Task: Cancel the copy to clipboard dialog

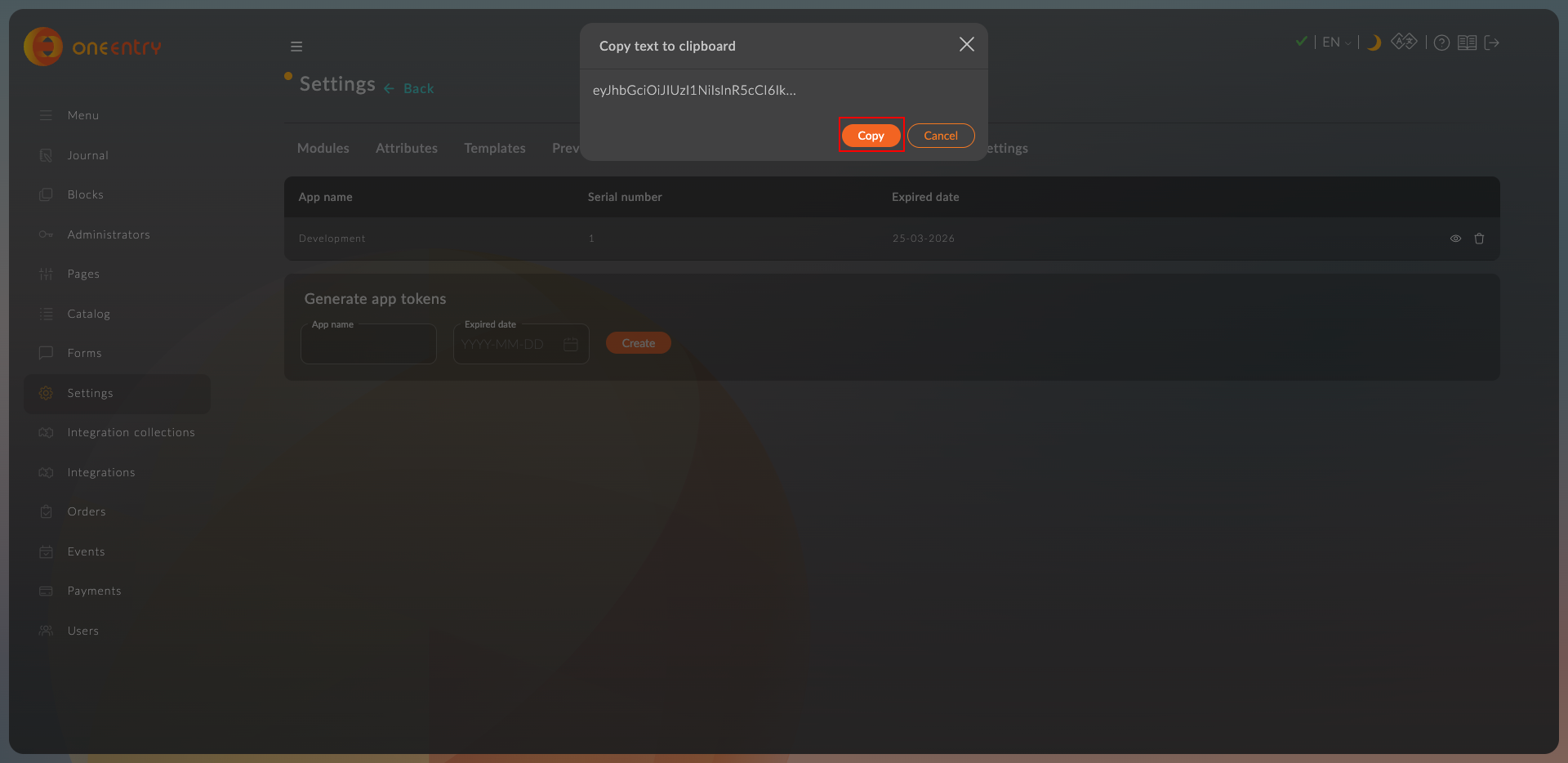Action: click(x=941, y=136)
